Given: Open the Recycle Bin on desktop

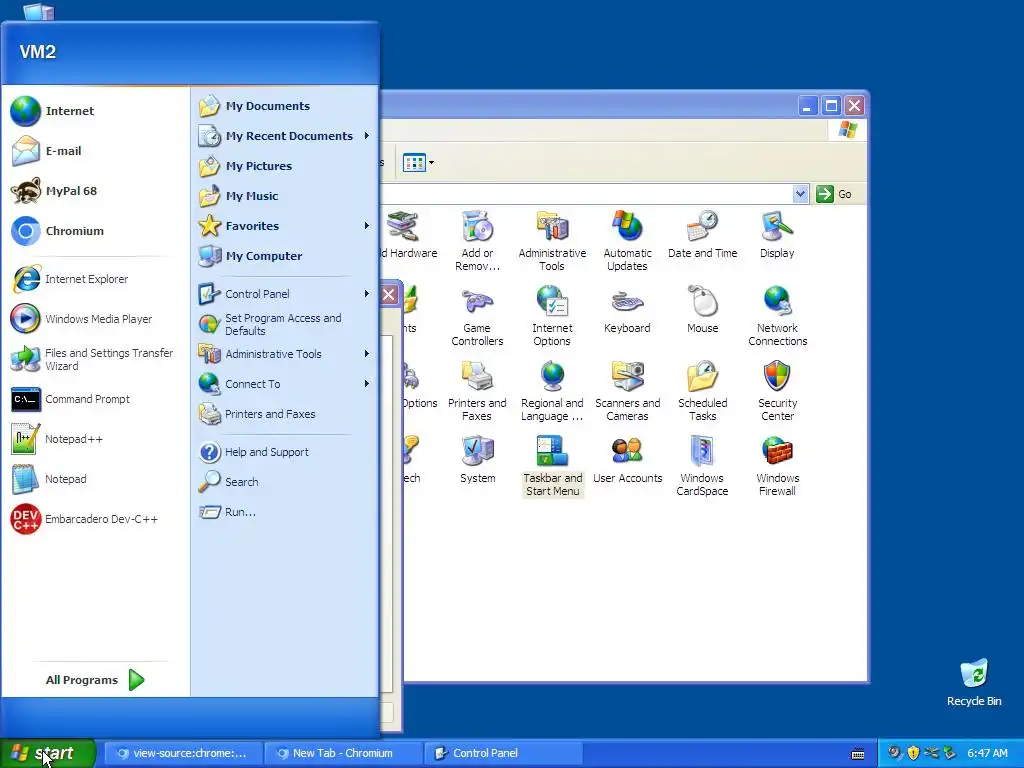Looking at the screenshot, I should click(974, 682).
